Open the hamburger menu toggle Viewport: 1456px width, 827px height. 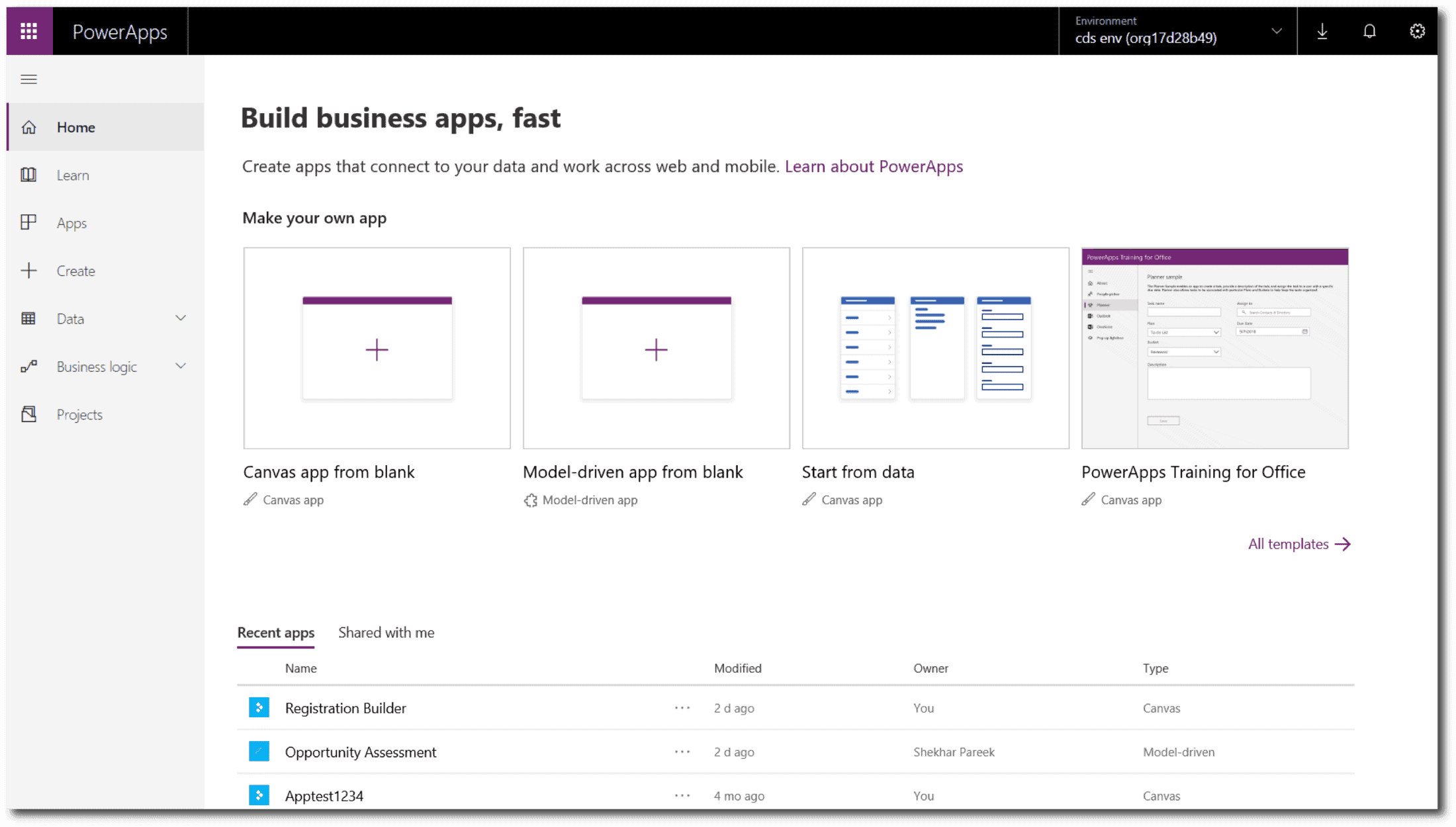29,79
